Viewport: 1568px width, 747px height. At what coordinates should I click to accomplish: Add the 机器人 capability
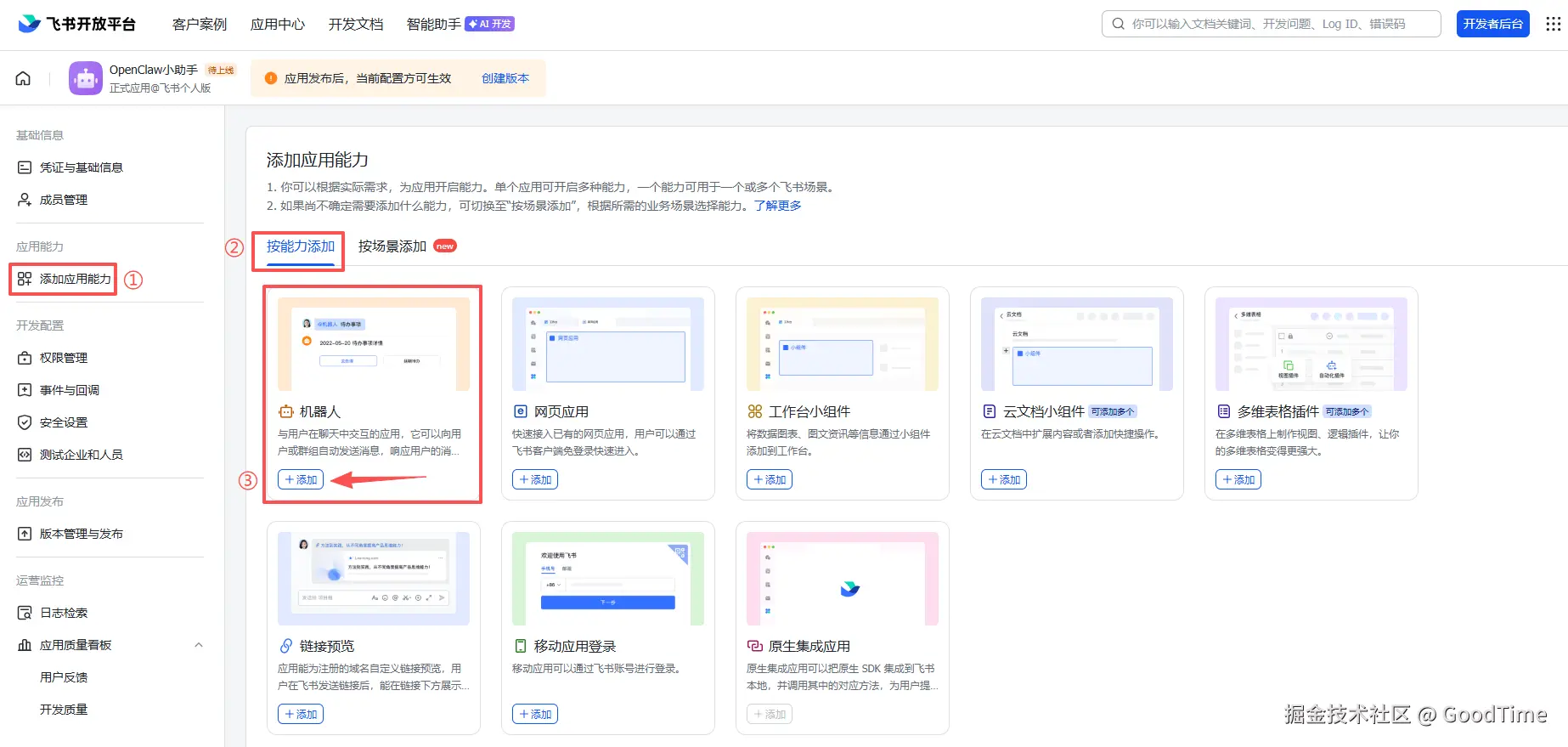coord(301,479)
